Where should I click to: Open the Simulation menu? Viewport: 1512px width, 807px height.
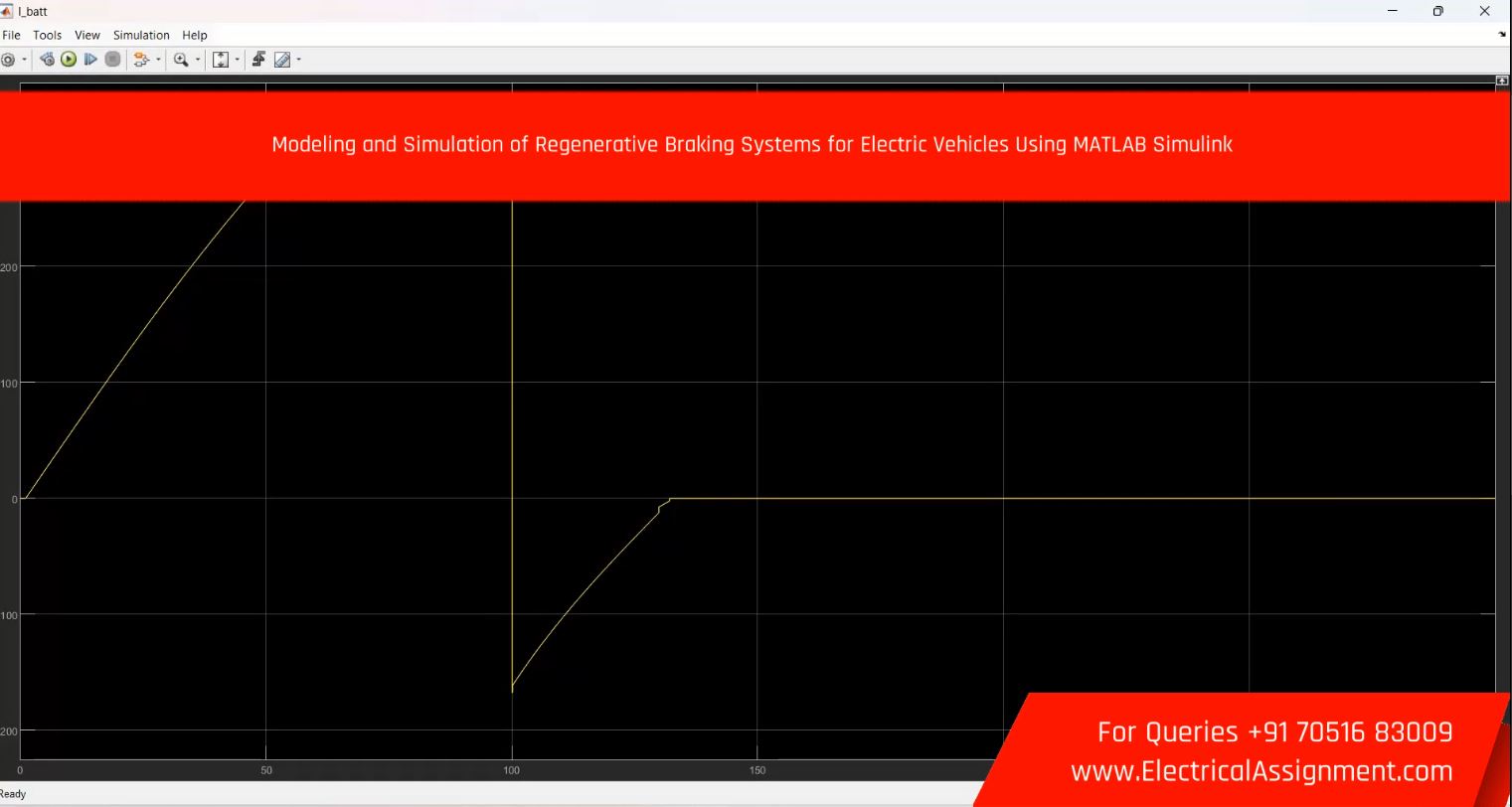tap(141, 35)
